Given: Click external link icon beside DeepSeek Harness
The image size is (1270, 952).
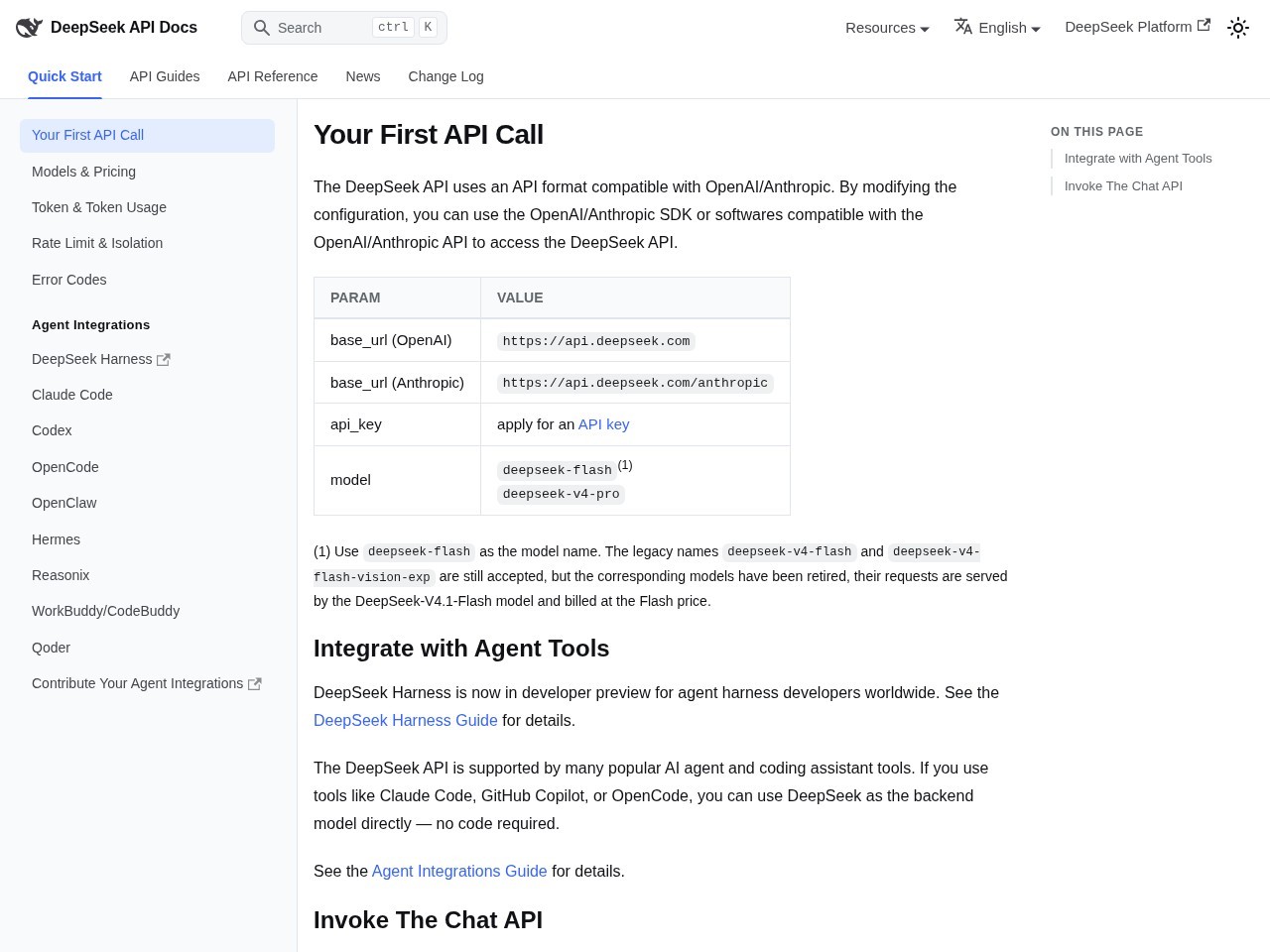Looking at the screenshot, I should [164, 360].
